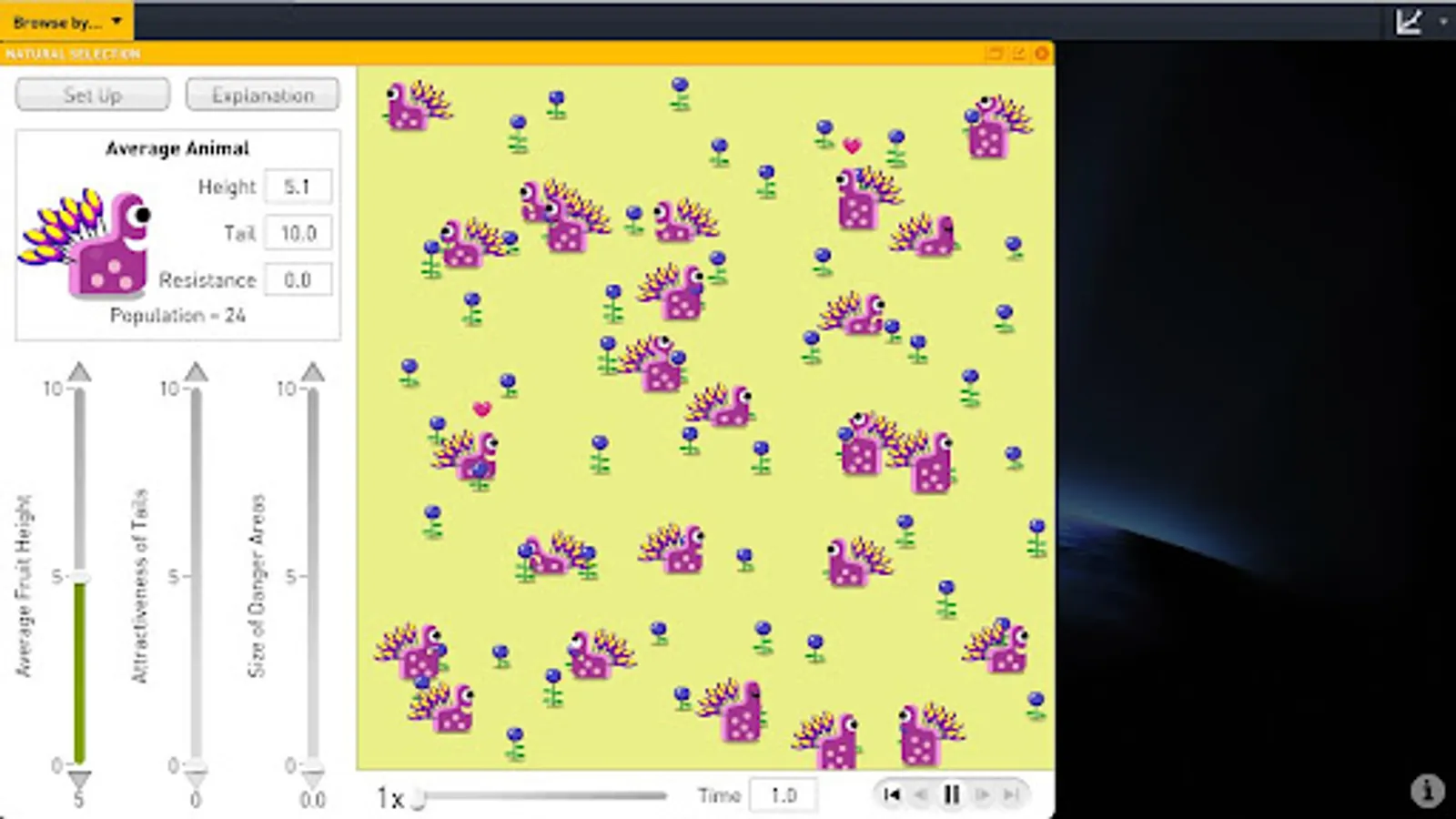Screen dimensions: 1456x819
Task: Click the "0.0" value under Danger Areas slider
Action: click(313, 800)
